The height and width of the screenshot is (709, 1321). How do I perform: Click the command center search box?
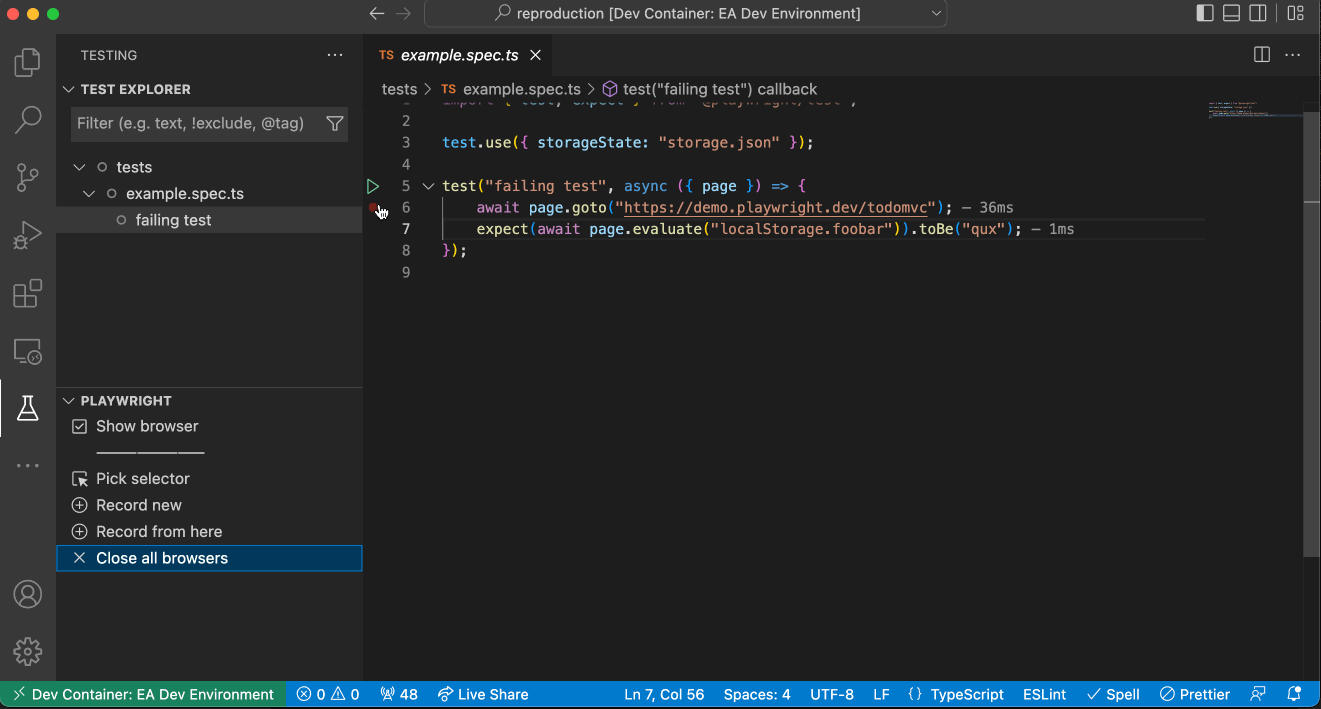coord(686,14)
